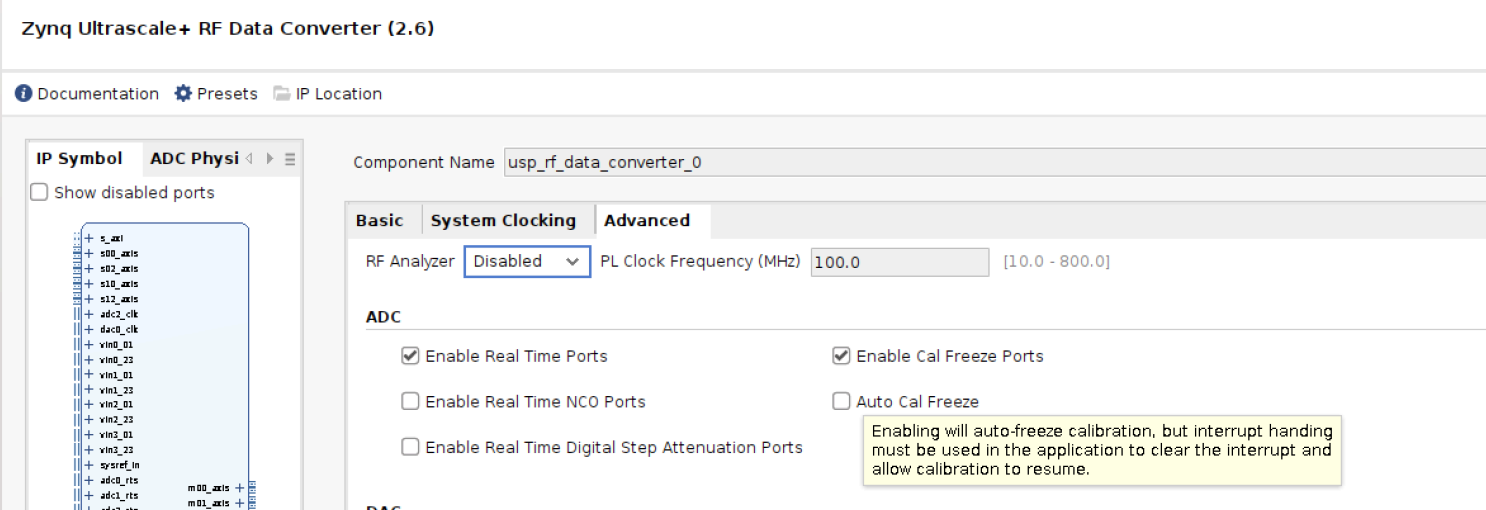
Task: Expand the m00_axis port plus icon
Action: click(239, 488)
